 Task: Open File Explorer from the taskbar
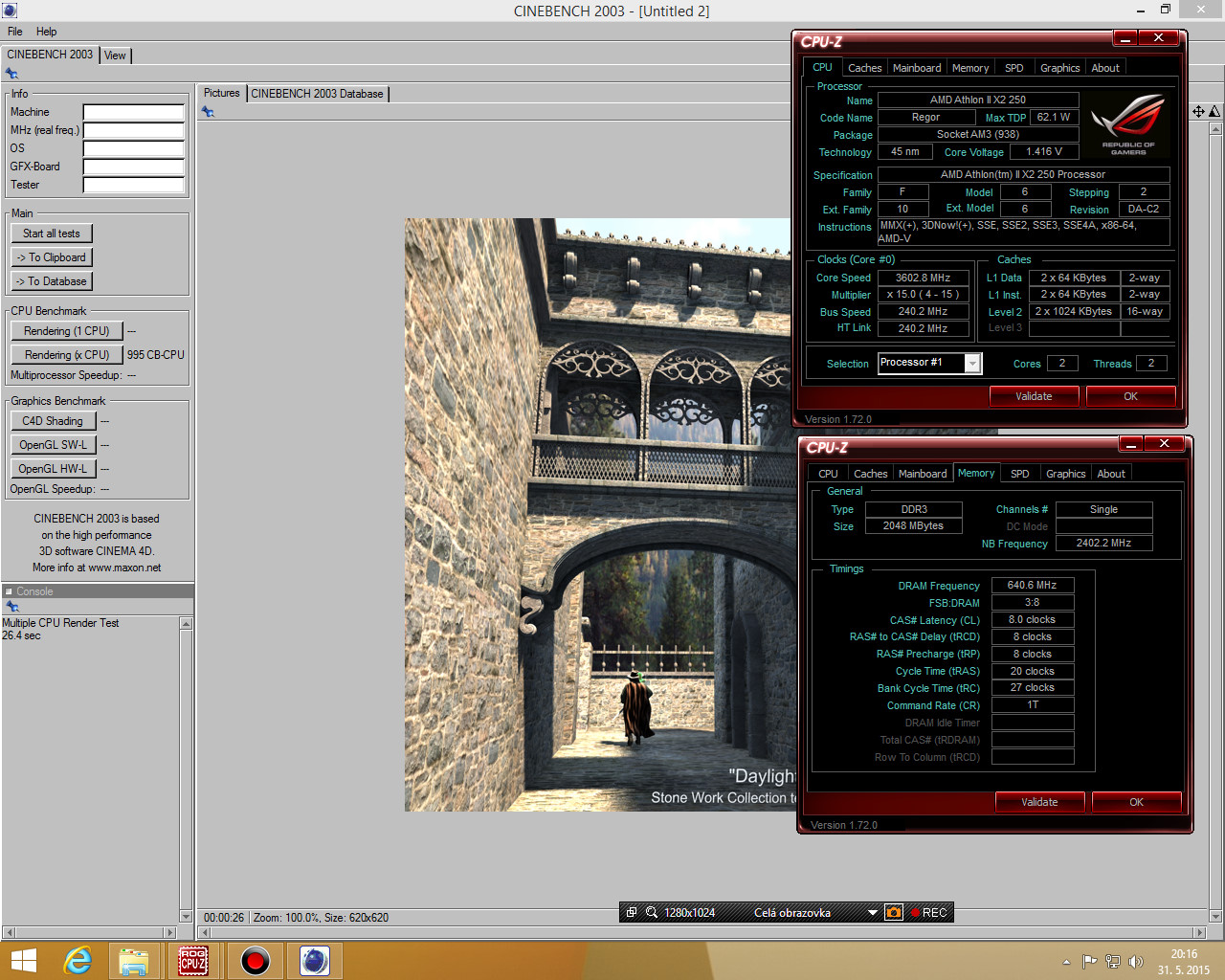tap(134, 961)
